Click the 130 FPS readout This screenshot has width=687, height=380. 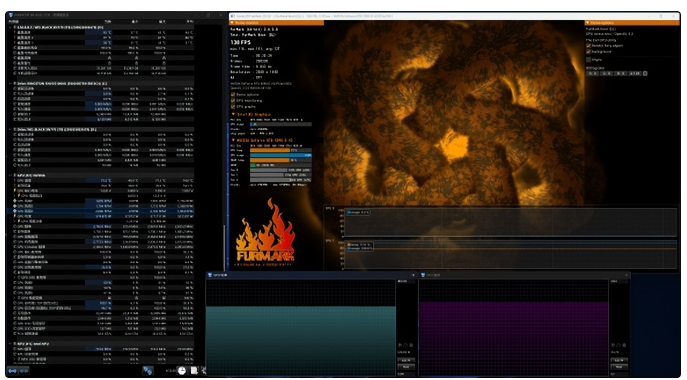pos(241,43)
